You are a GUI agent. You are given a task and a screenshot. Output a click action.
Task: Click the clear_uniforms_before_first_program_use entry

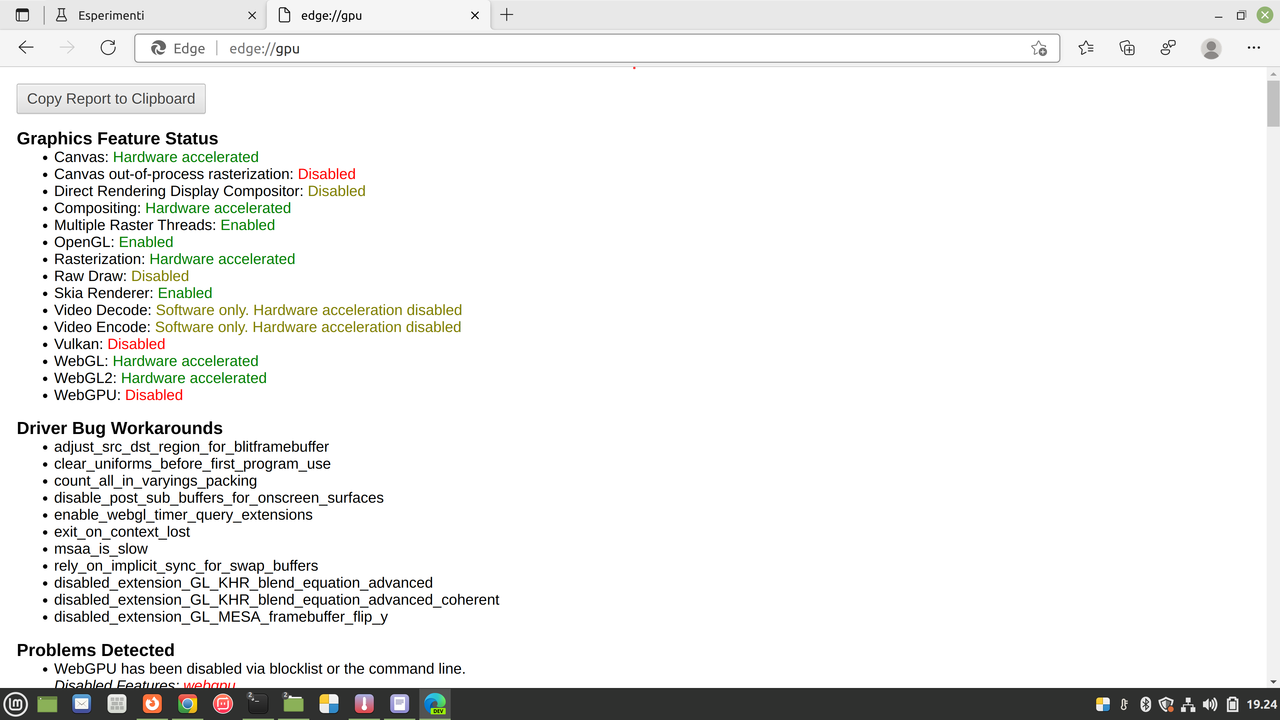click(x=192, y=464)
